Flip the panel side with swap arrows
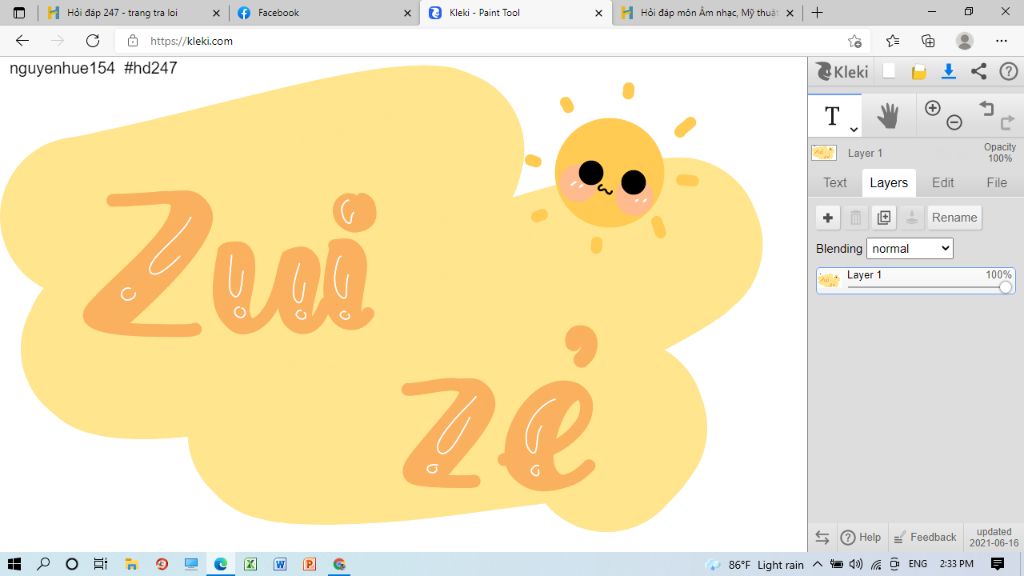 pos(822,537)
